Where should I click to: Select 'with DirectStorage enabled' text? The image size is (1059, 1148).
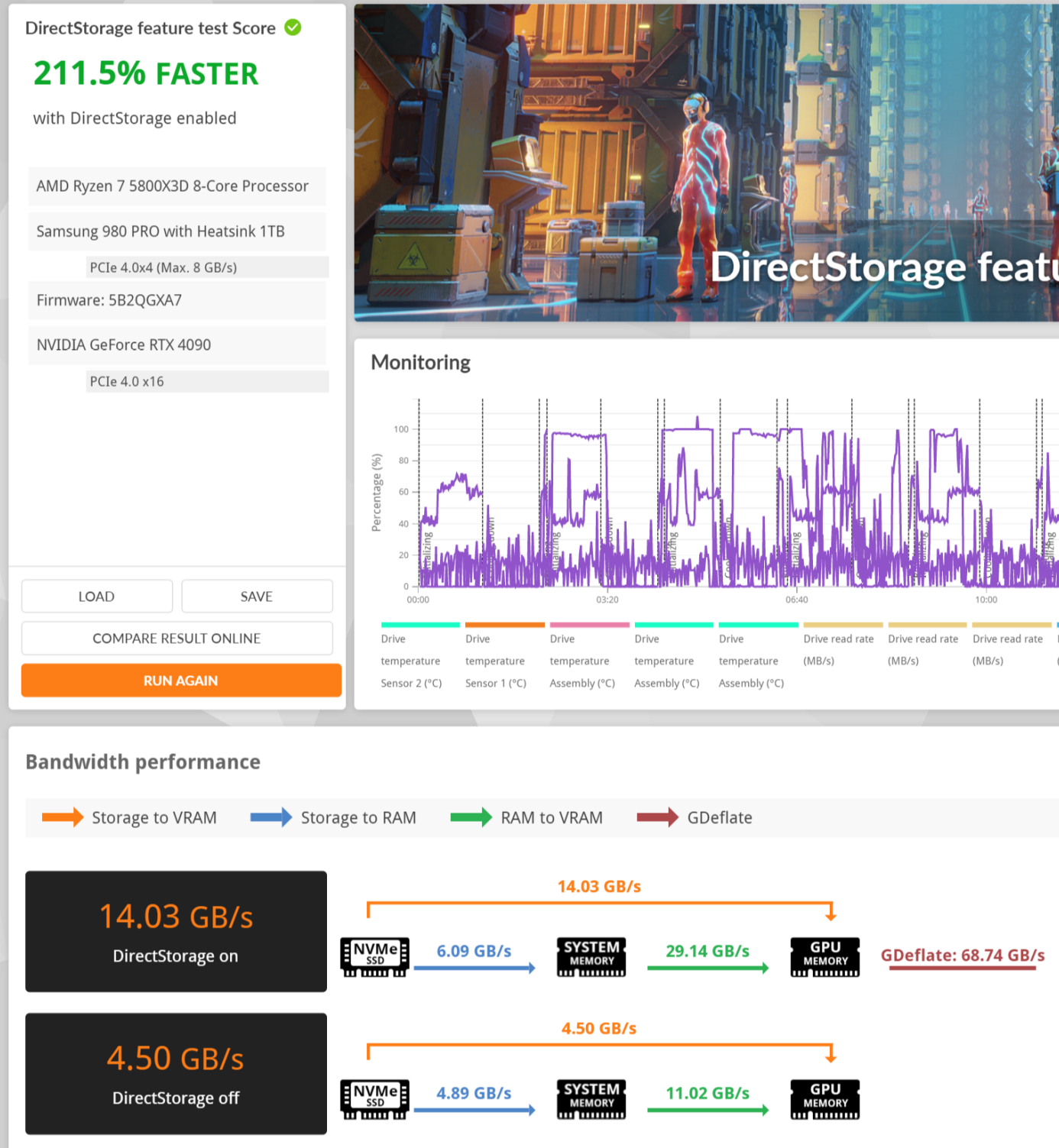click(134, 118)
